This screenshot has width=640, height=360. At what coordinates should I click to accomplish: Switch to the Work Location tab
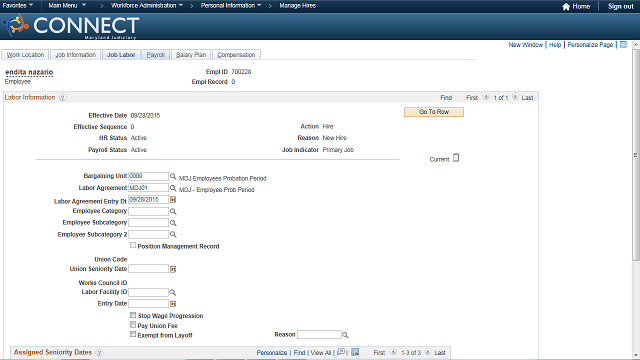pyautogui.click(x=25, y=55)
